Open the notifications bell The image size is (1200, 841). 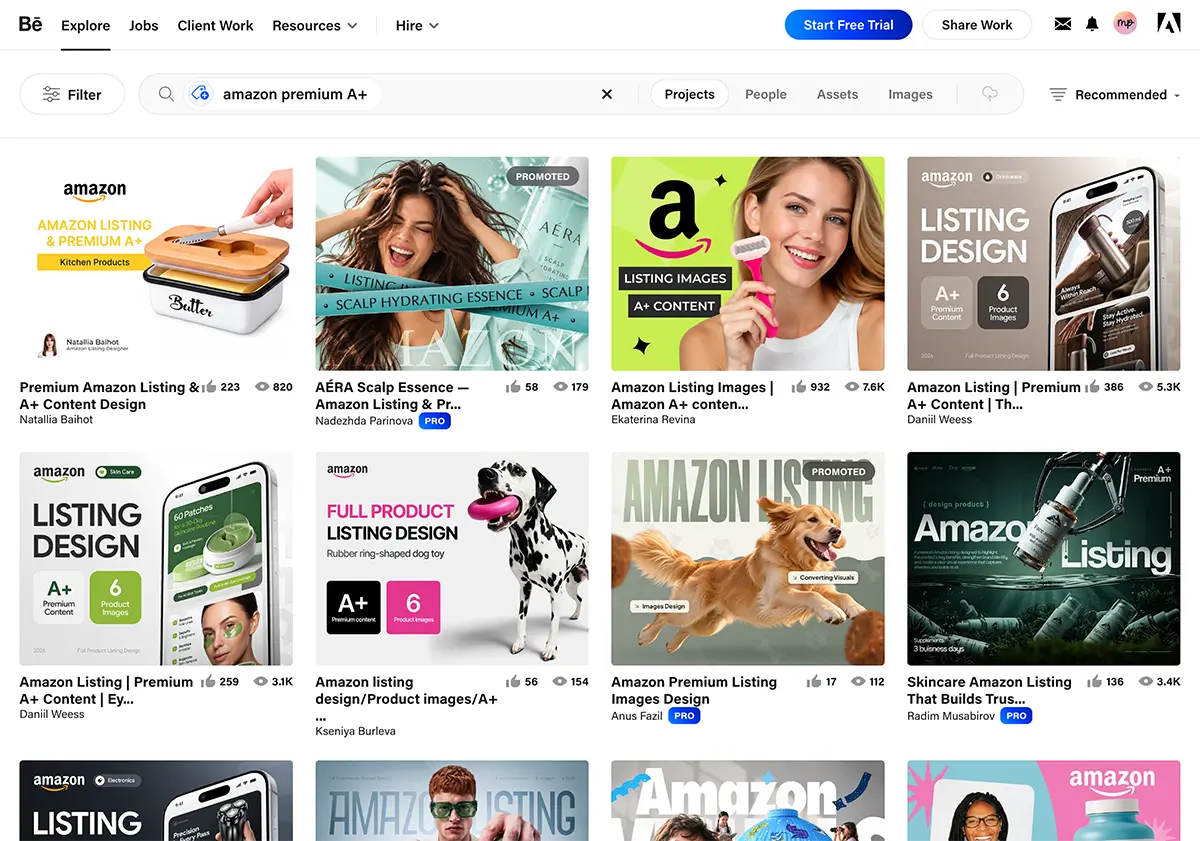pos(1092,24)
